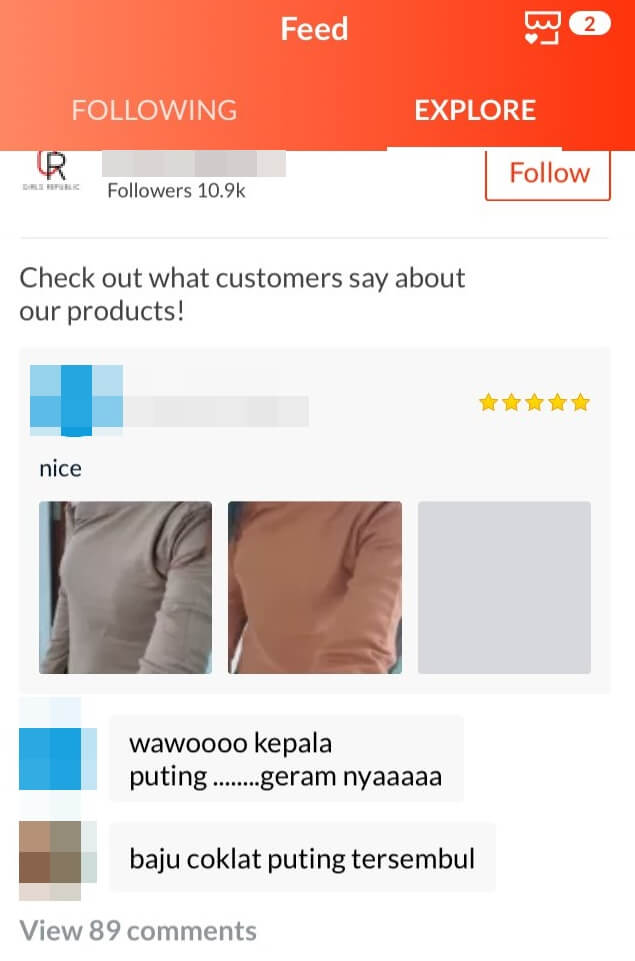Open the chat icon in header
Viewport: 635px width, 961px height.
(542, 28)
